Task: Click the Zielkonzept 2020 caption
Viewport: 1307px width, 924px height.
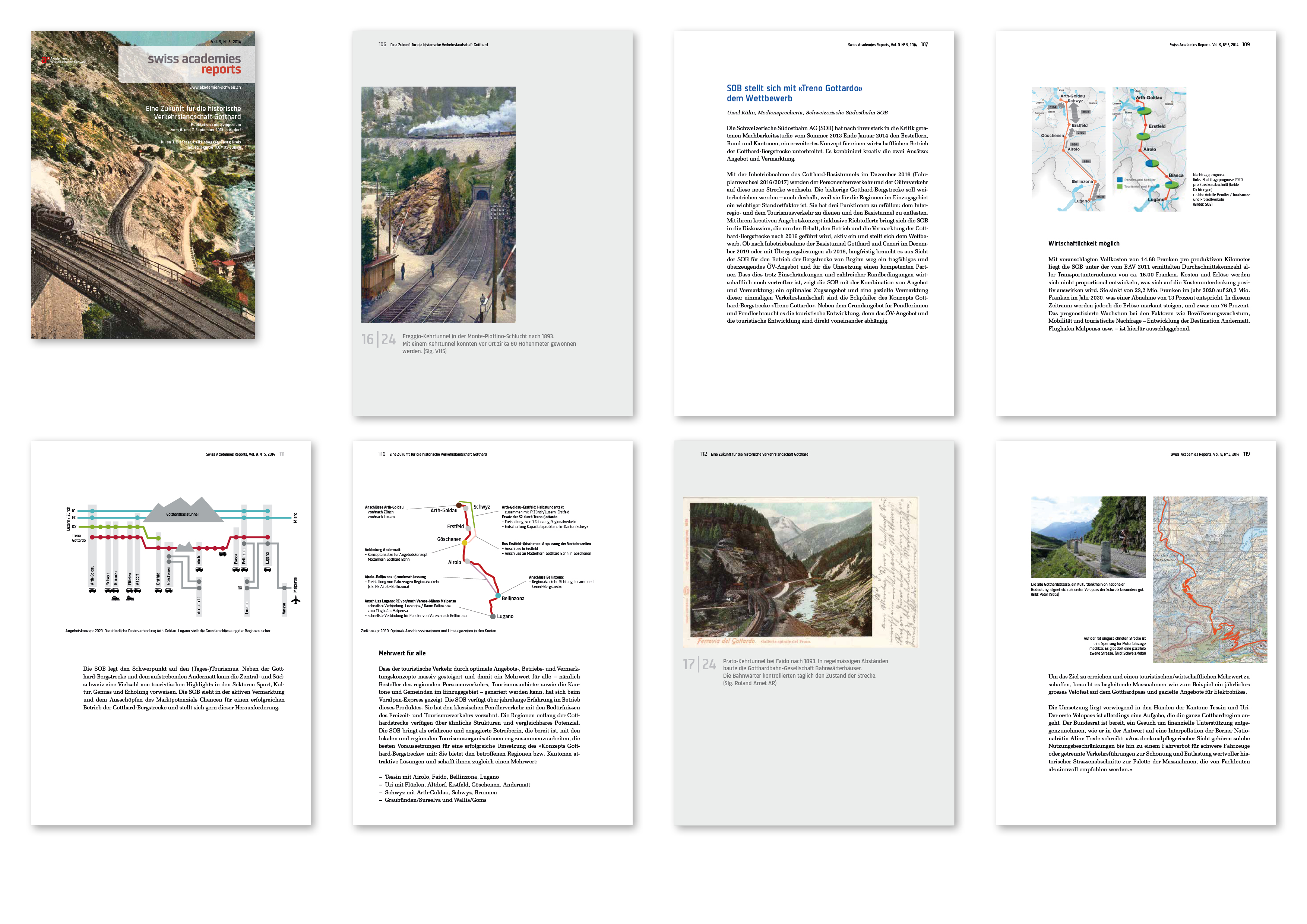Action: coord(428,631)
